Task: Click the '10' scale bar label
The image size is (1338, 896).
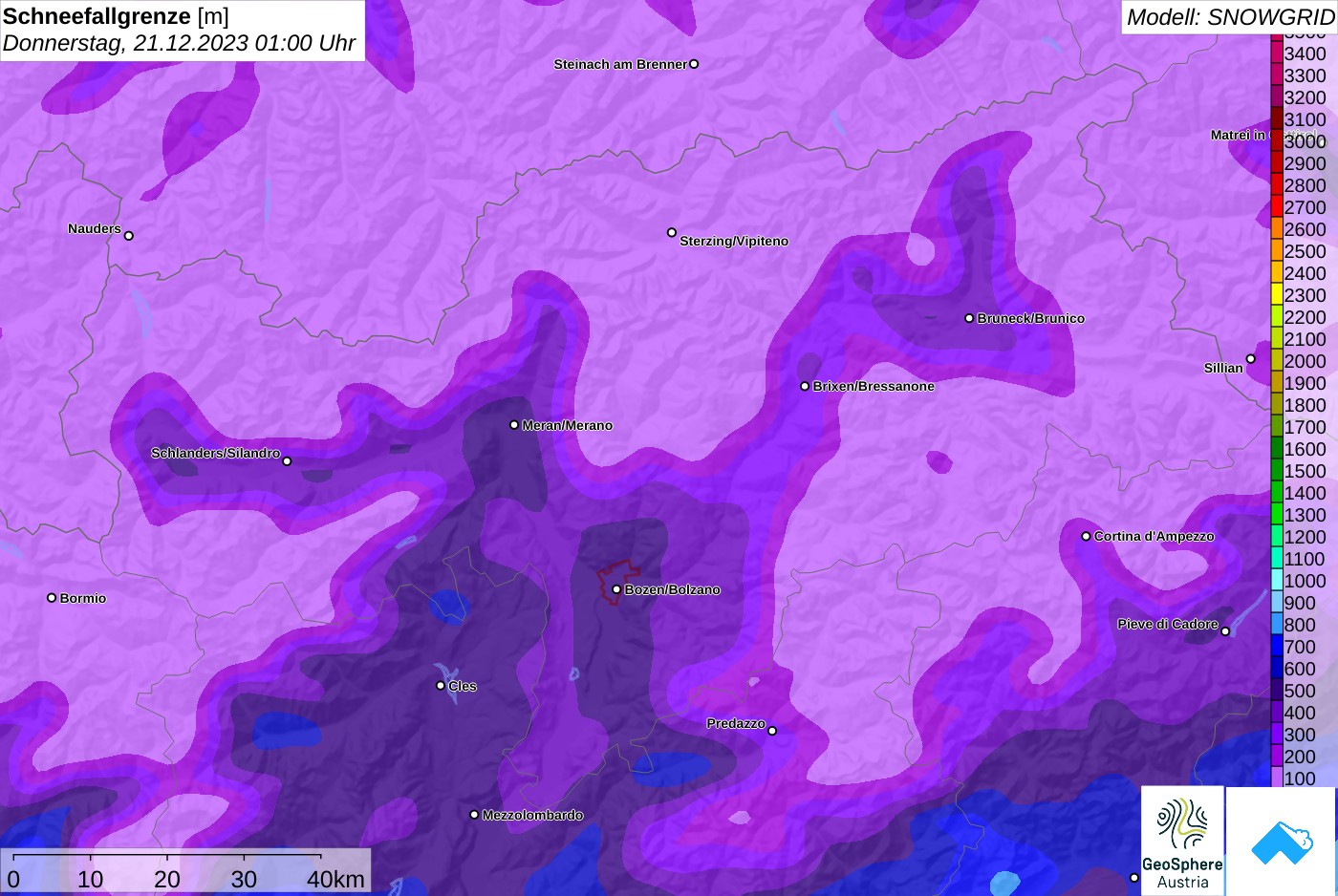Action: (90, 879)
